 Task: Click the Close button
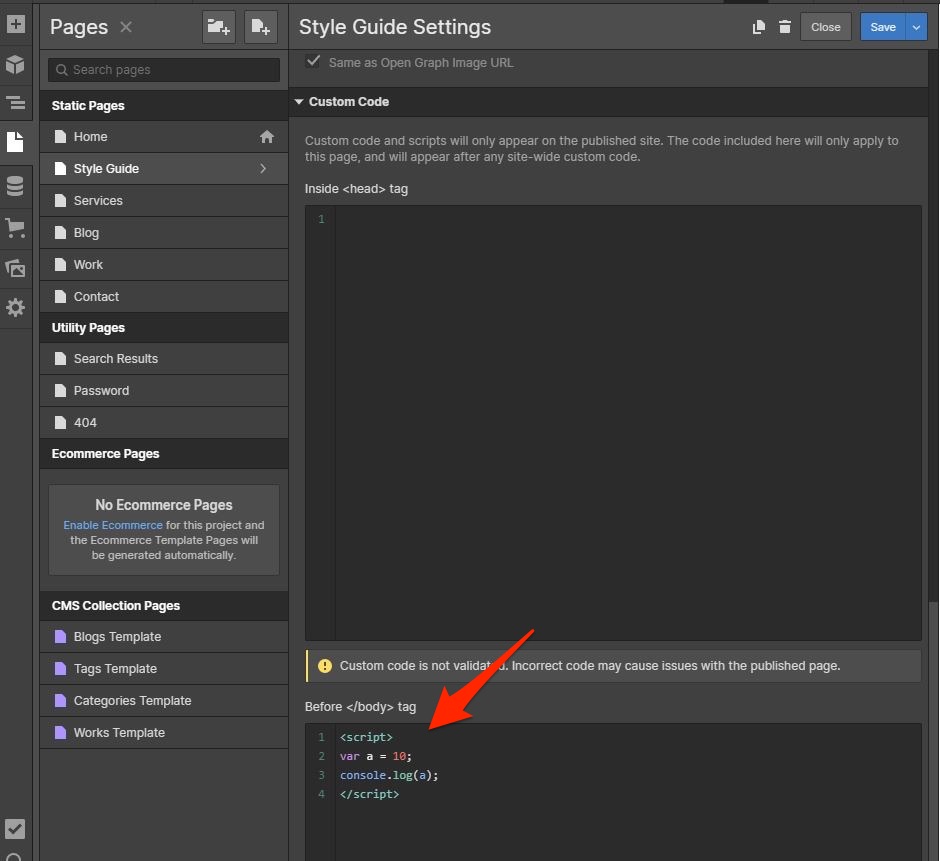(825, 27)
